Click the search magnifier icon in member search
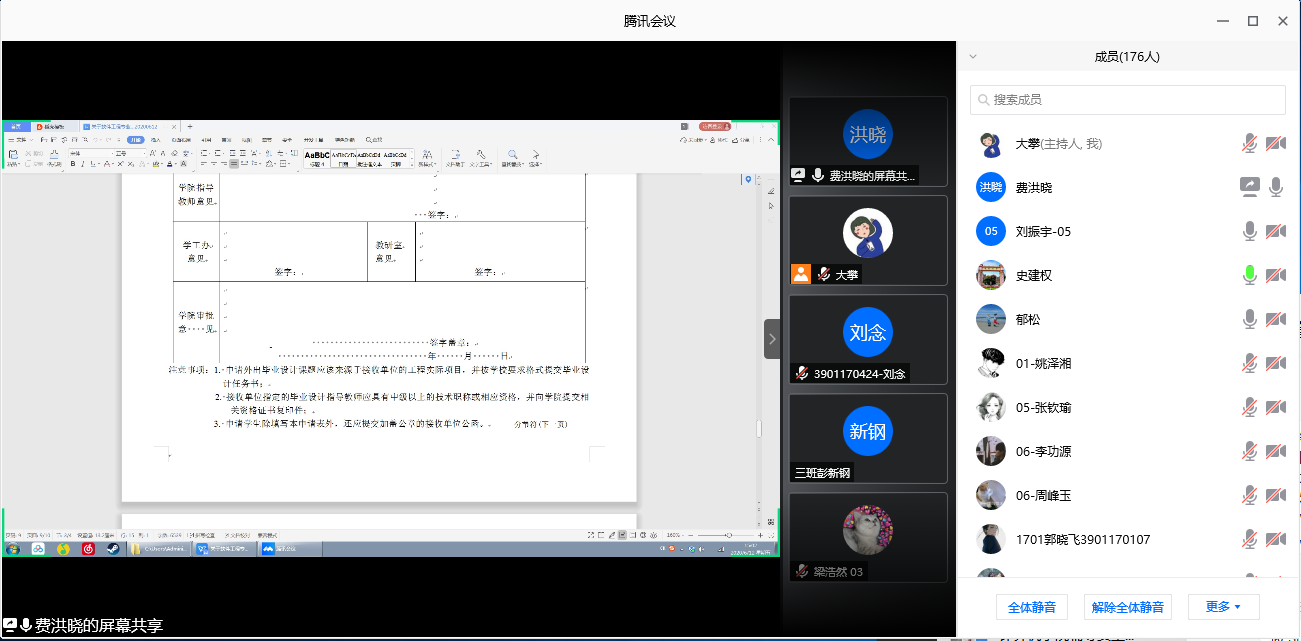 pos(984,100)
